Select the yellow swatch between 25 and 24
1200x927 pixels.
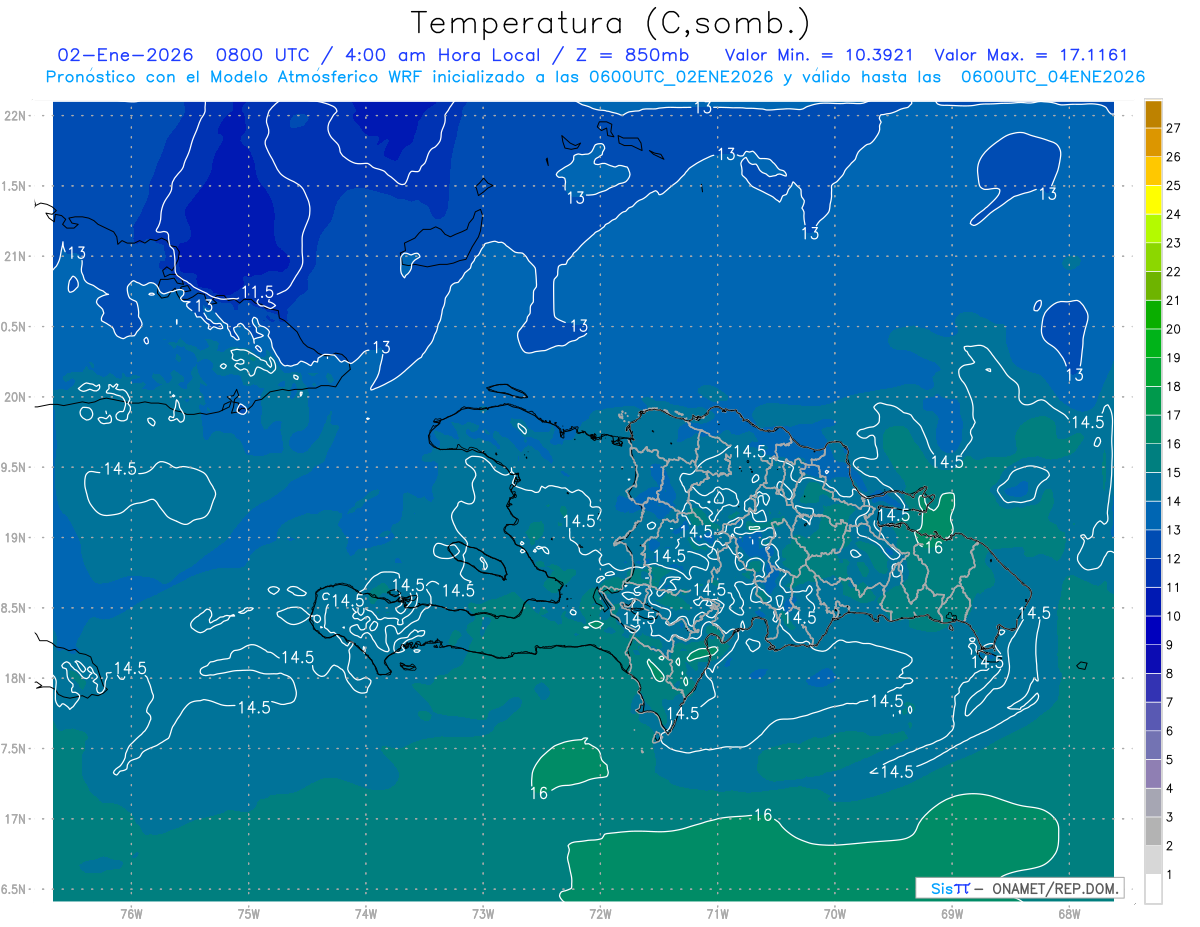(x=1153, y=200)
